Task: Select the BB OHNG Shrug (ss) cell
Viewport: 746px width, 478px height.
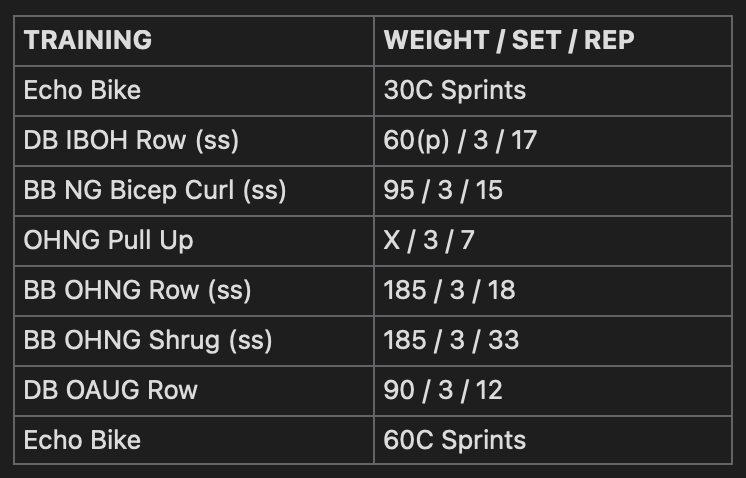Action: [x=194, y=341]
